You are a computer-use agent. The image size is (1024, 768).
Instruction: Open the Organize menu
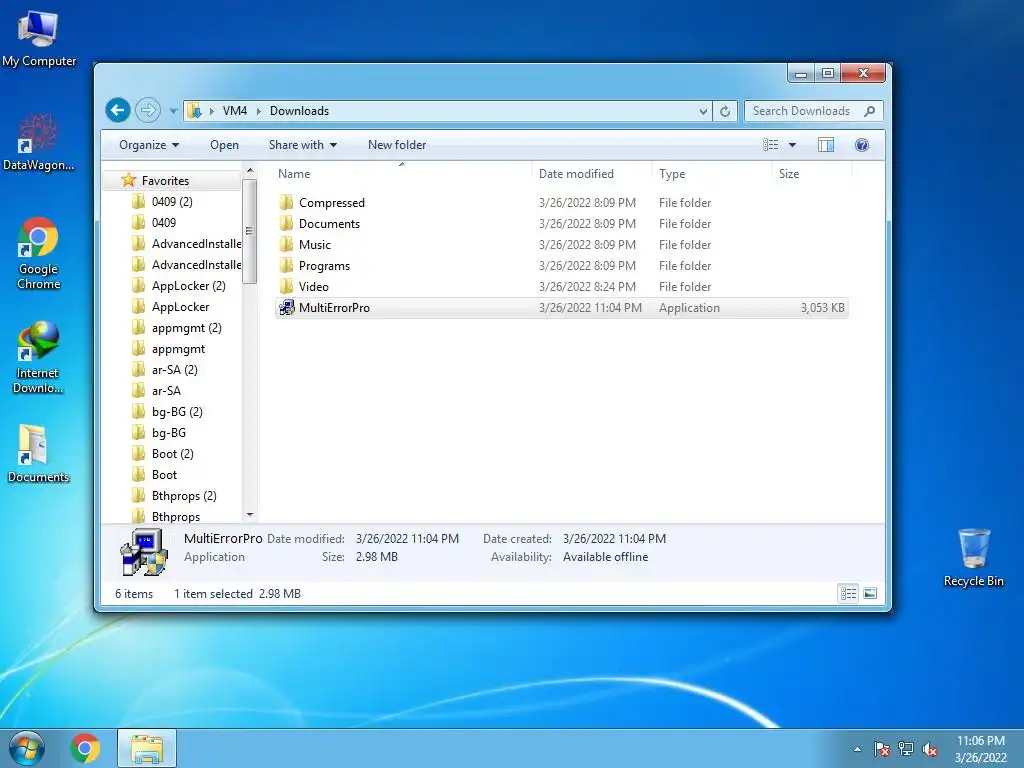point(149,145)
